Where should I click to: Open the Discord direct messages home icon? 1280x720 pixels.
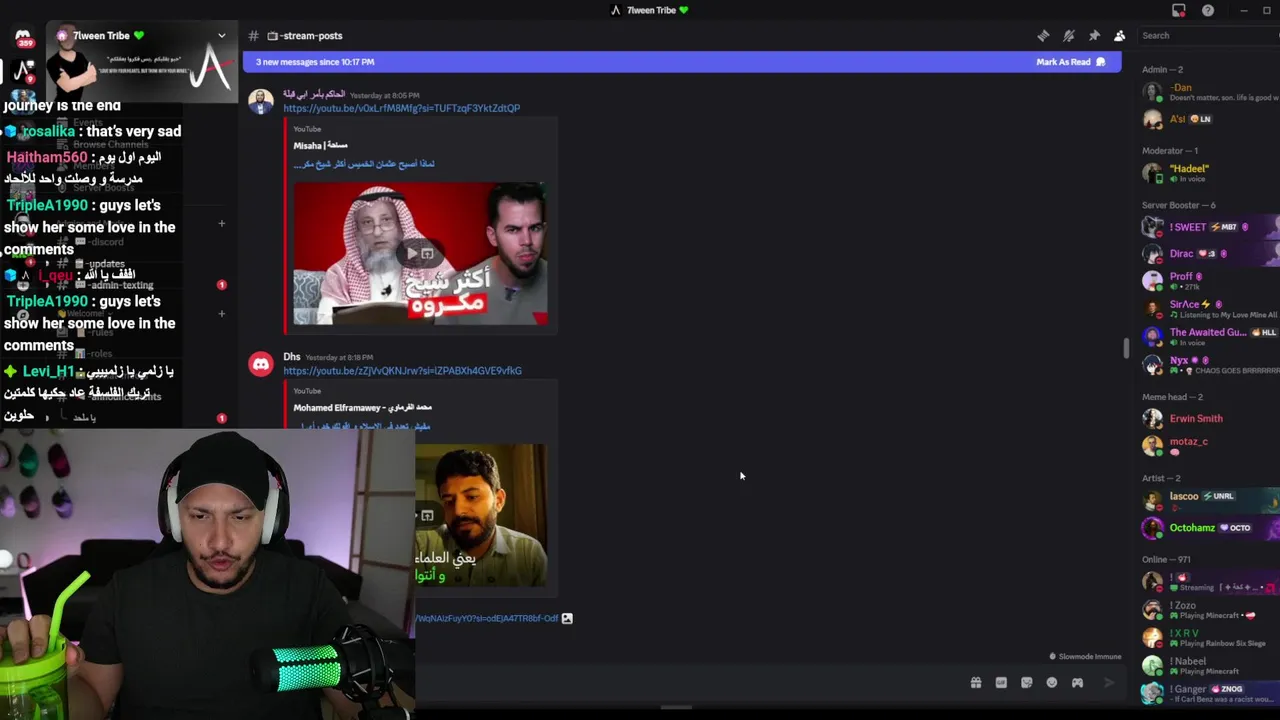[23, 38]
